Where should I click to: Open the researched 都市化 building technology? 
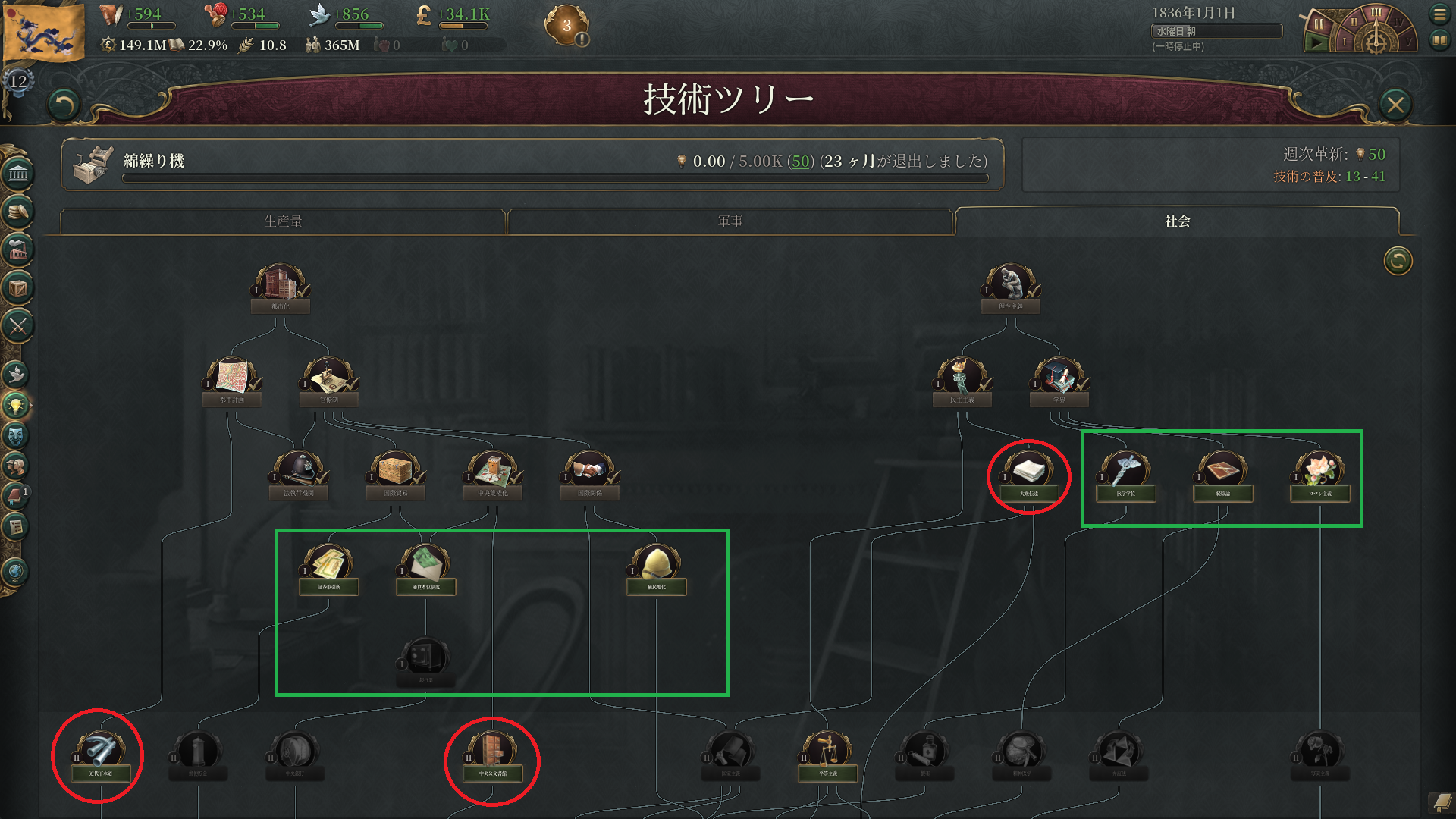tap(281, 290)
